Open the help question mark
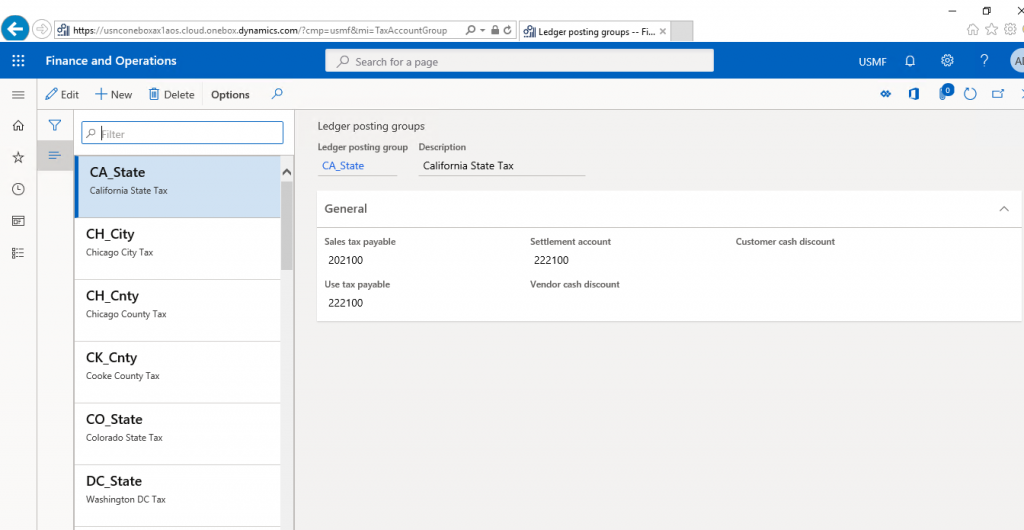Image resolution: width=1024 pixels, height=530 pixels. click(x=984, y=61)
